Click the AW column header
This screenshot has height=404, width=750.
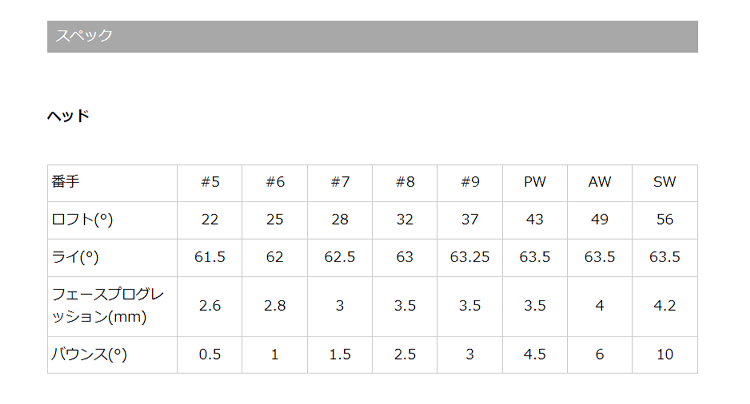(x=600, y=182)
